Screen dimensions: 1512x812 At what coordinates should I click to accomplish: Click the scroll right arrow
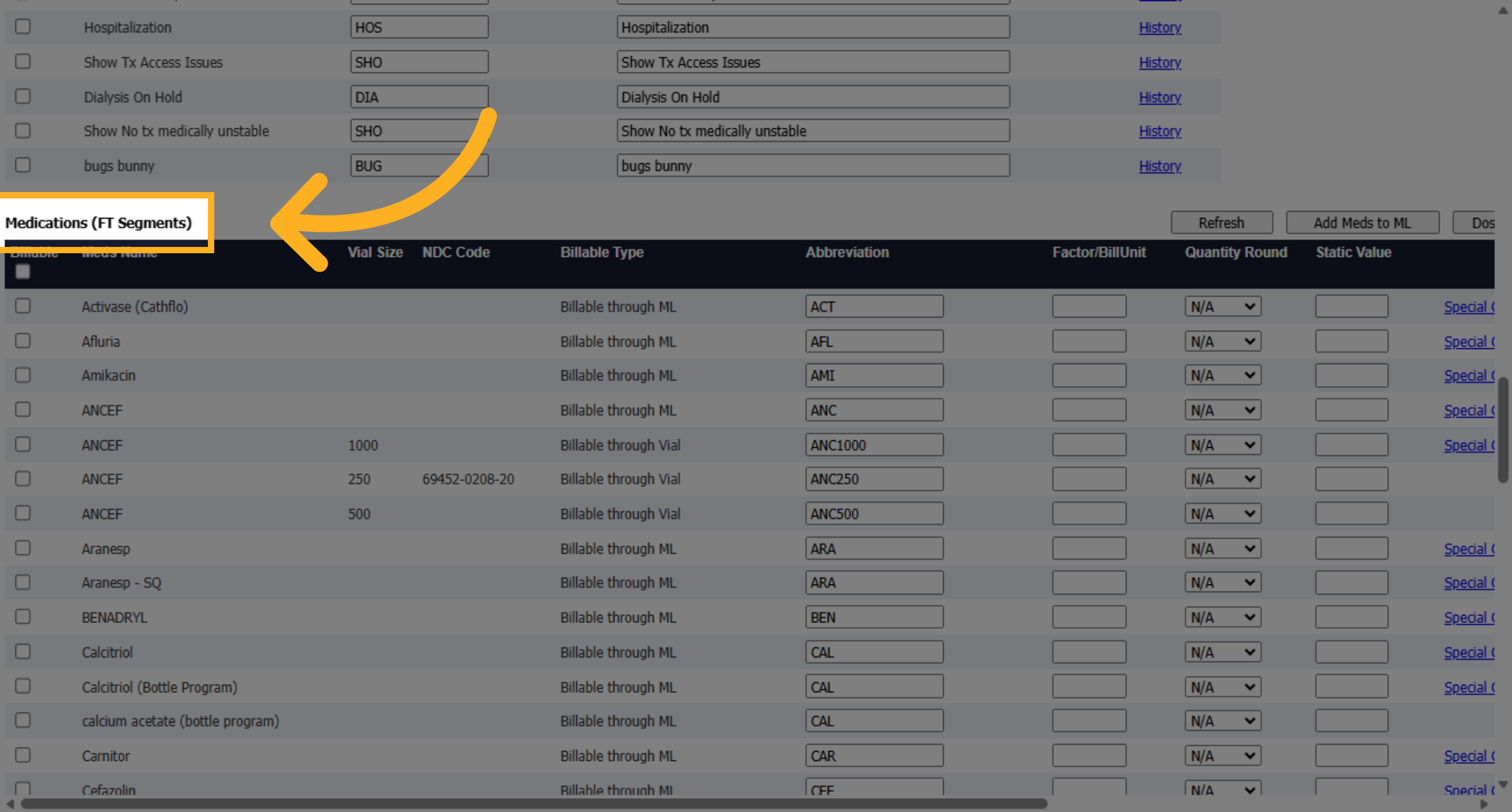[1484, 804]
